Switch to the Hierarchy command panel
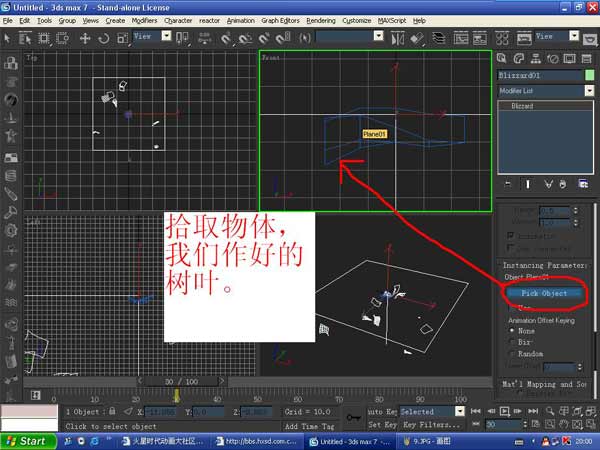The height and width of the screenshot is (450, 600). coord(535,58)
